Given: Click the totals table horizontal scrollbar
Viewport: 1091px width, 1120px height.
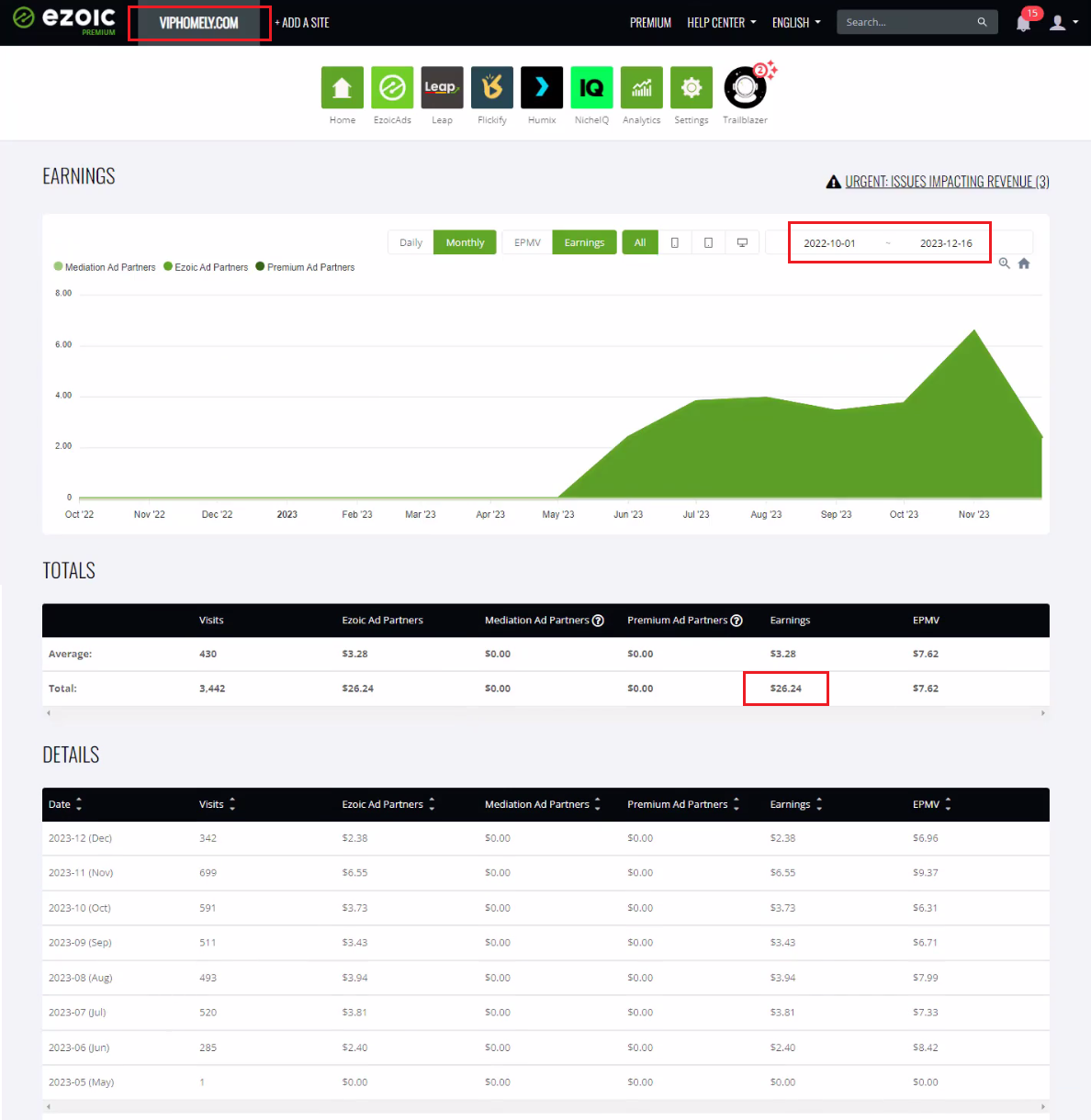Looking at the screenshot, I should [545, 713].
